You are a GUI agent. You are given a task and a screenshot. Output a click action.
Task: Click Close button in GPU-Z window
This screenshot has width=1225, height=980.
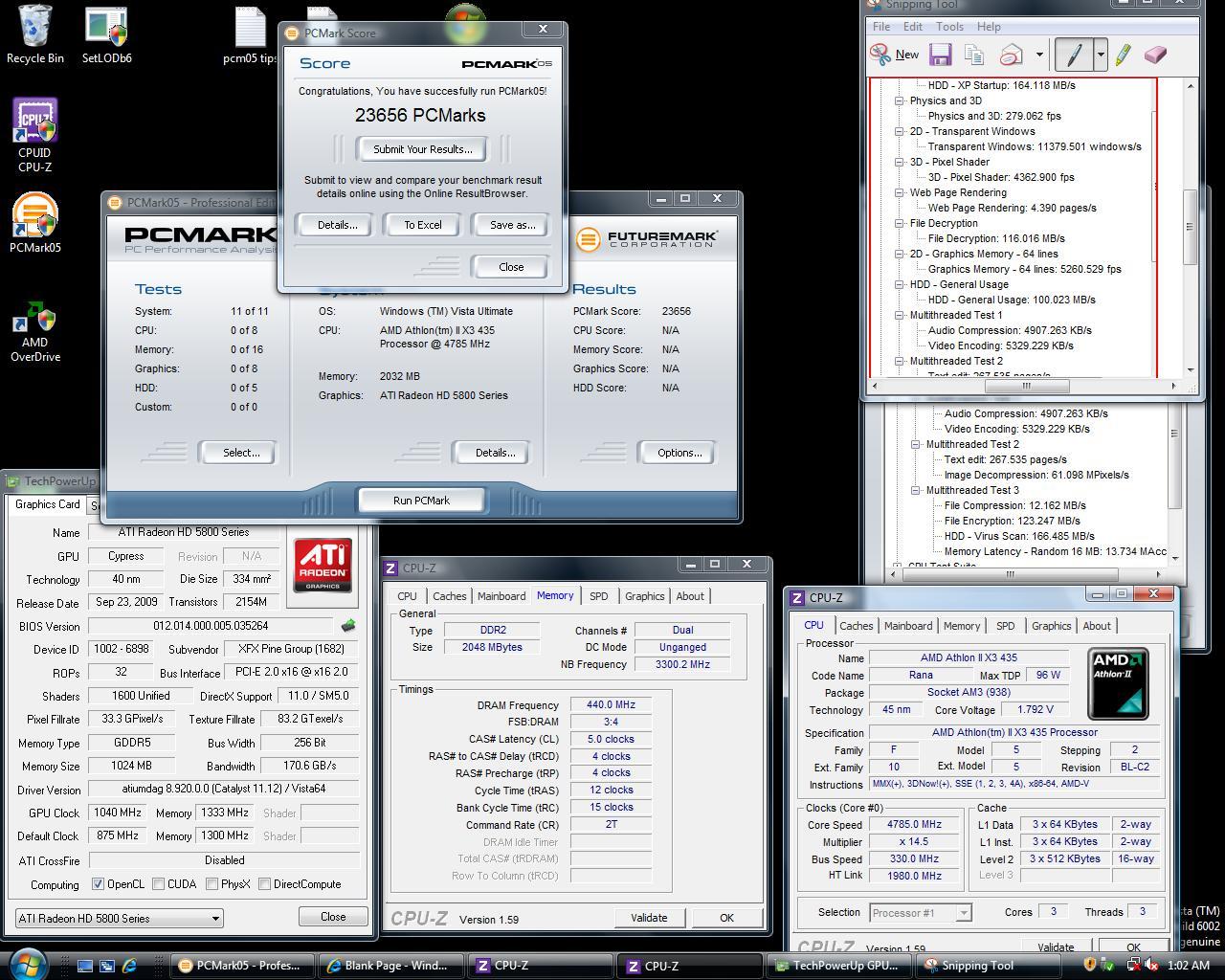(333, 917)
